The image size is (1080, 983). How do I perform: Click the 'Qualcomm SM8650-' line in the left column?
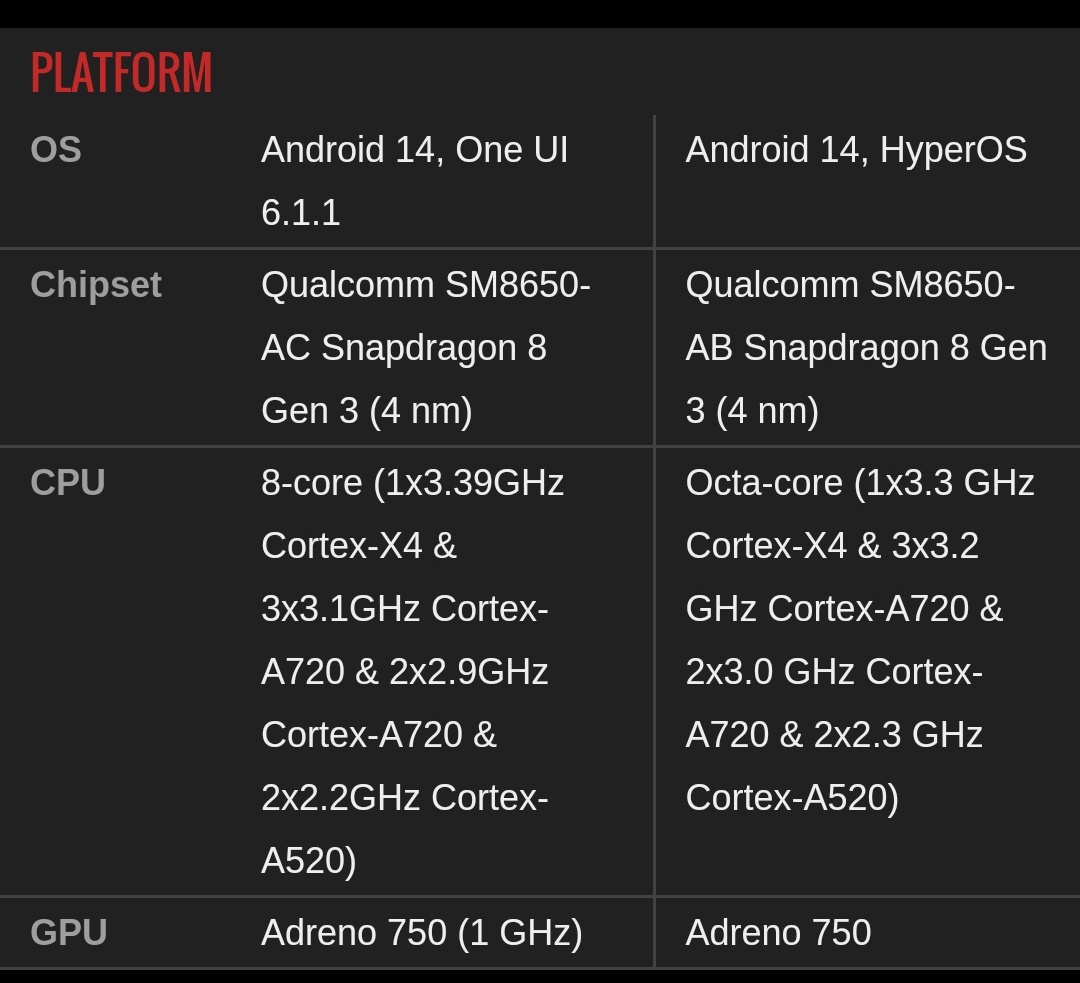pos(425,285)
